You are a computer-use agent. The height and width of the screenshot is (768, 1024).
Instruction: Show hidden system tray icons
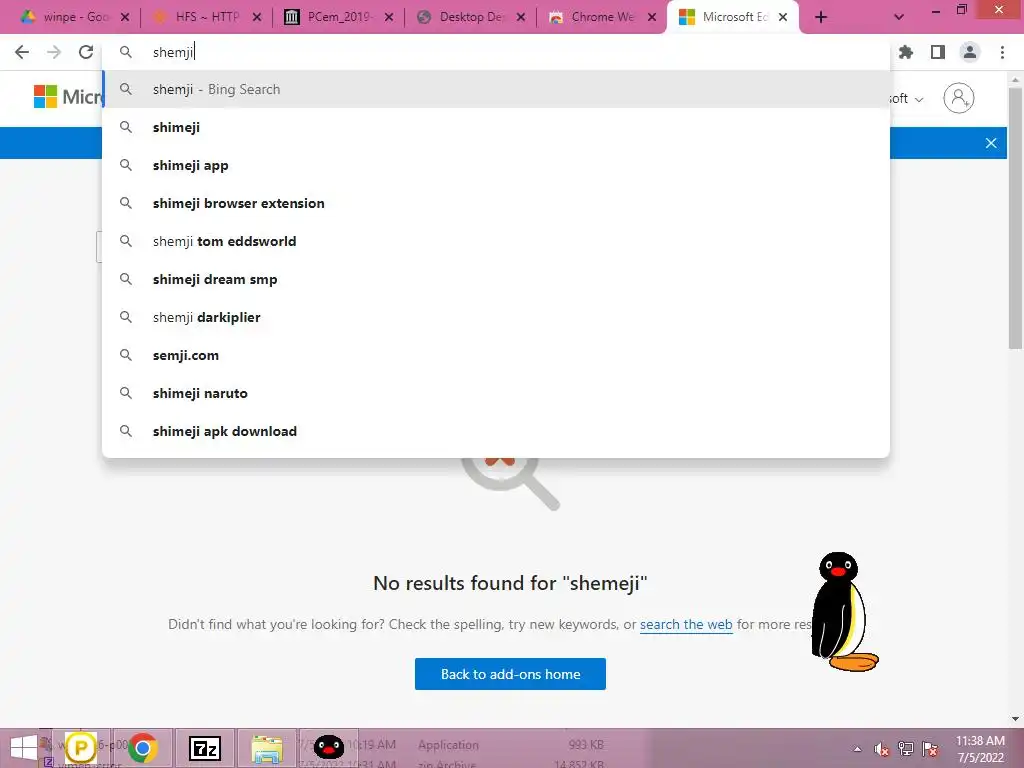pos(857,750)
